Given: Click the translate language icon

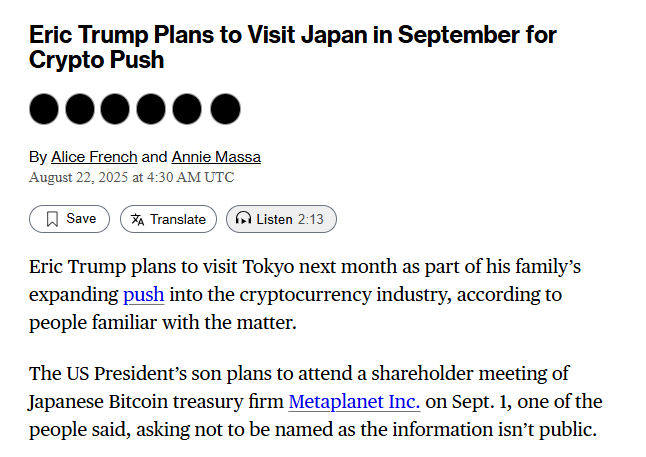Looking at the screenshot, I should click(x=138, y=219).
